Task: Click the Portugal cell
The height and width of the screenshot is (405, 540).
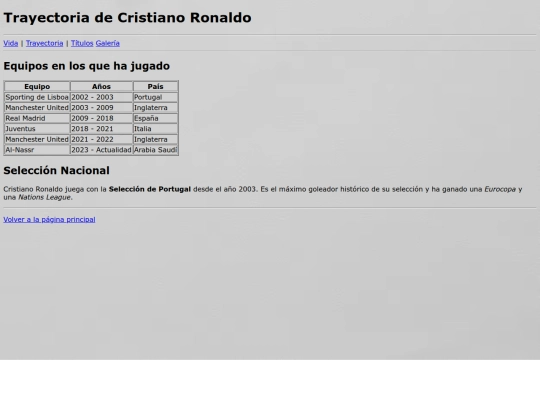Action: pos(155,97)
